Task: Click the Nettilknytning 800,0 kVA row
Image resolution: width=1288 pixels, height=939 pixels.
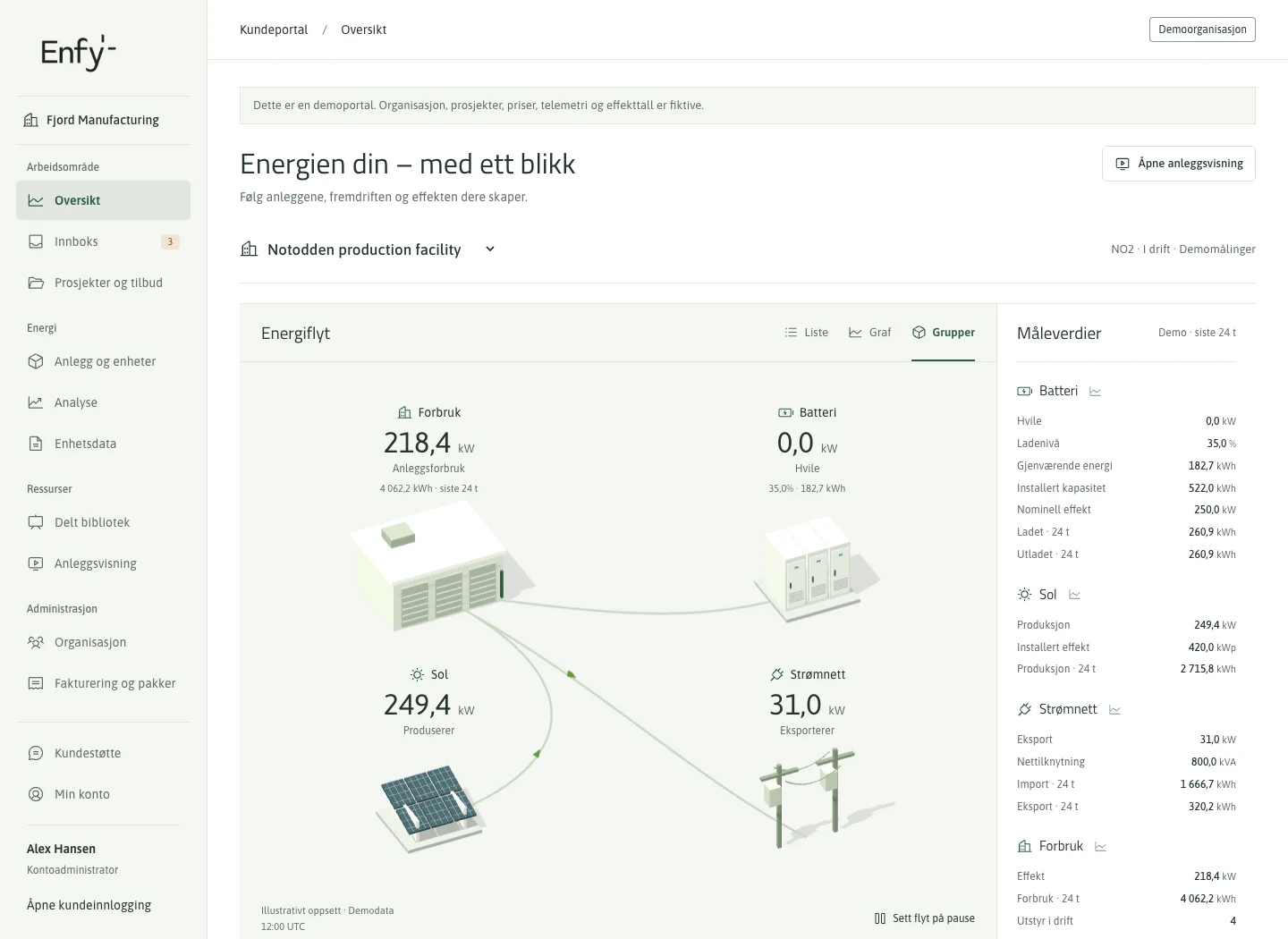Action: click(1126, 762)
